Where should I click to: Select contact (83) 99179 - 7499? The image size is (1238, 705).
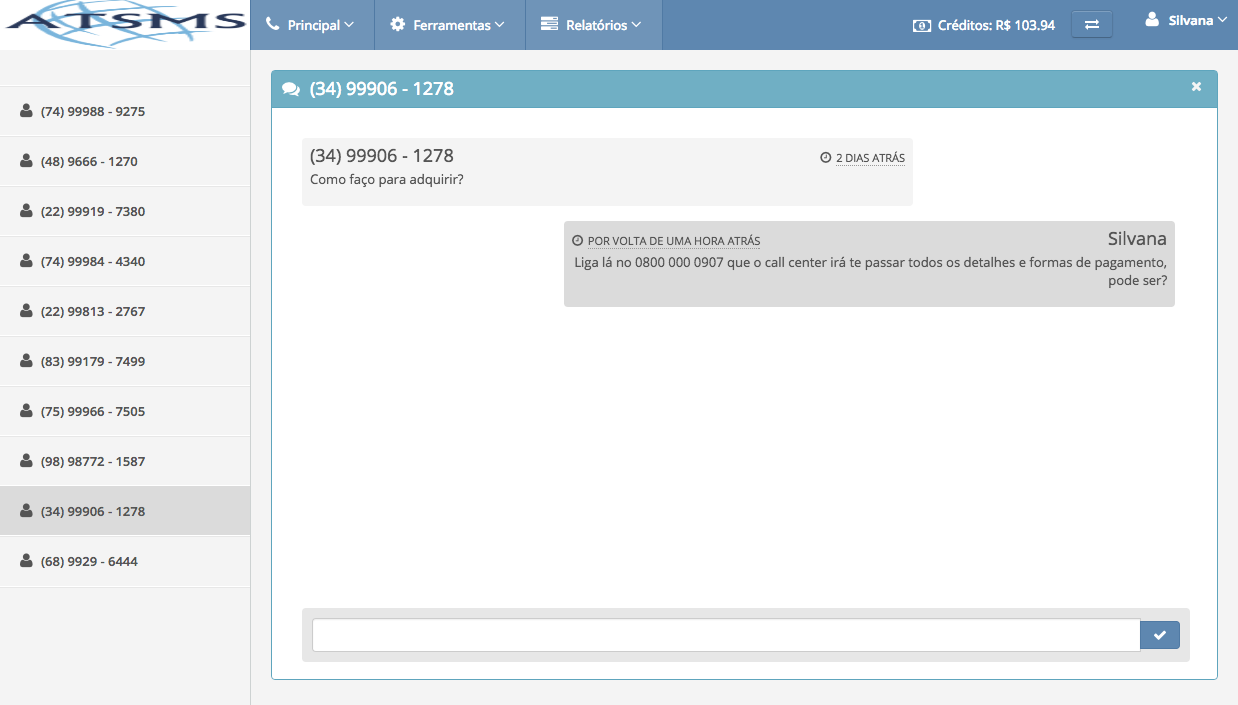click(92, 361)
